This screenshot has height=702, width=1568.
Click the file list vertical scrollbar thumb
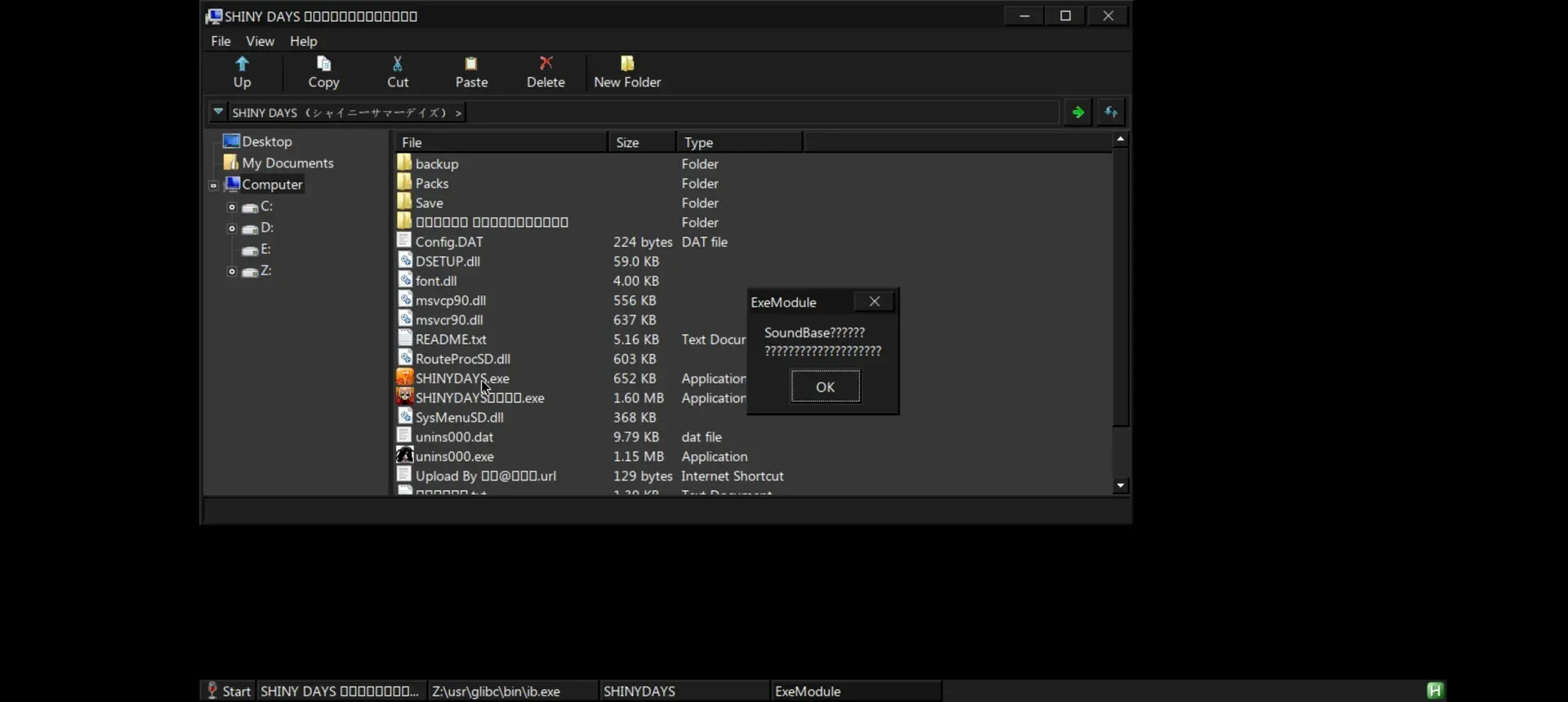pos(1120,287)
